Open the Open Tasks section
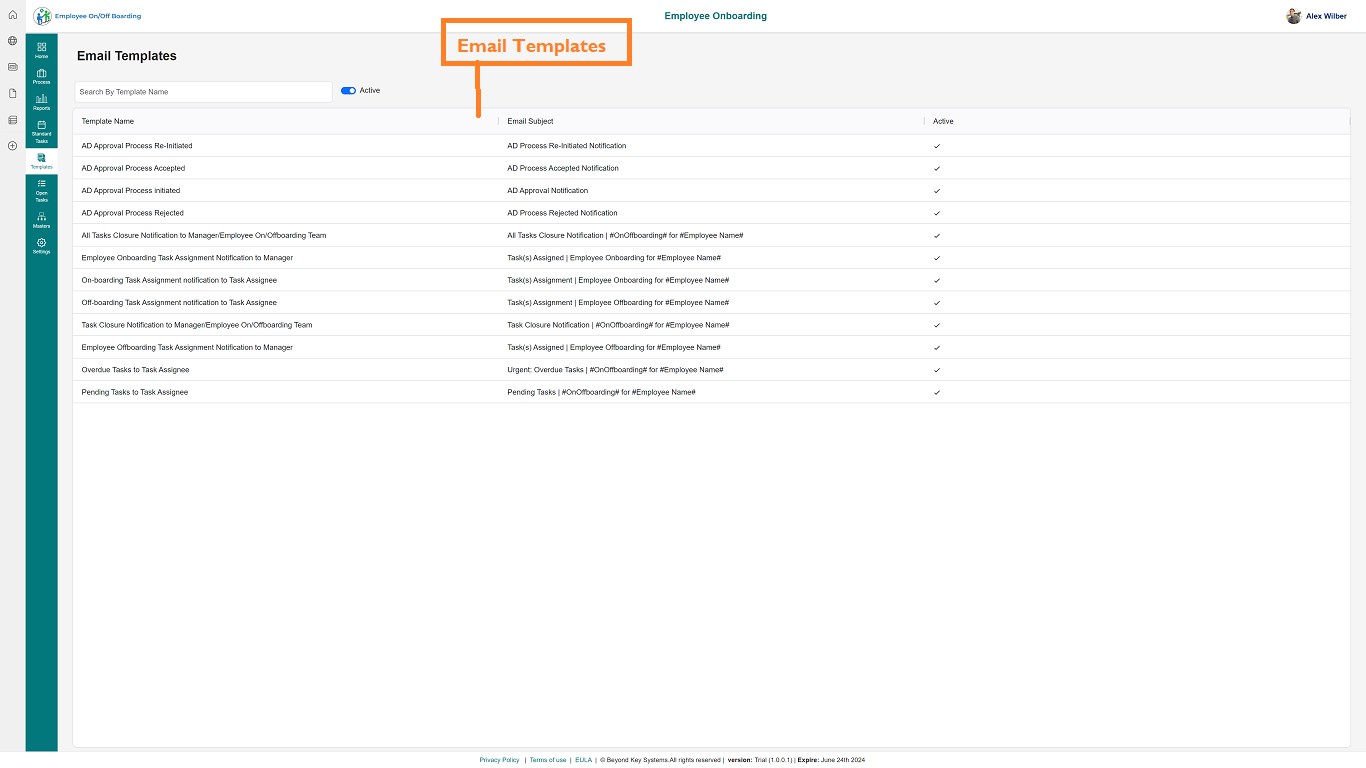The width and height of the screenshot is (1366, 768). [41, 189]
